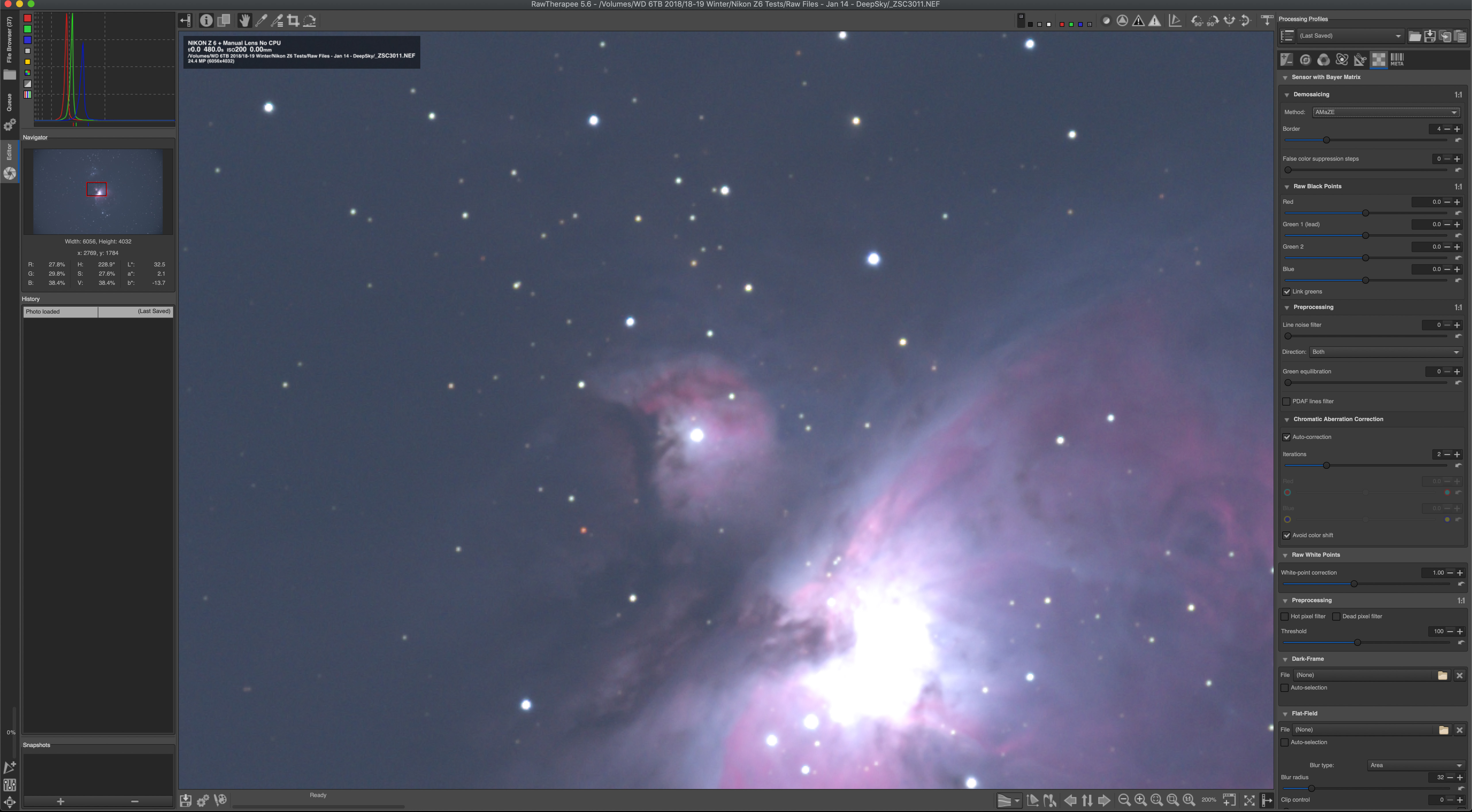Enable the PDAF lines filter checkbox
Screen dimensions: 1472x812
click(1287, 401)
